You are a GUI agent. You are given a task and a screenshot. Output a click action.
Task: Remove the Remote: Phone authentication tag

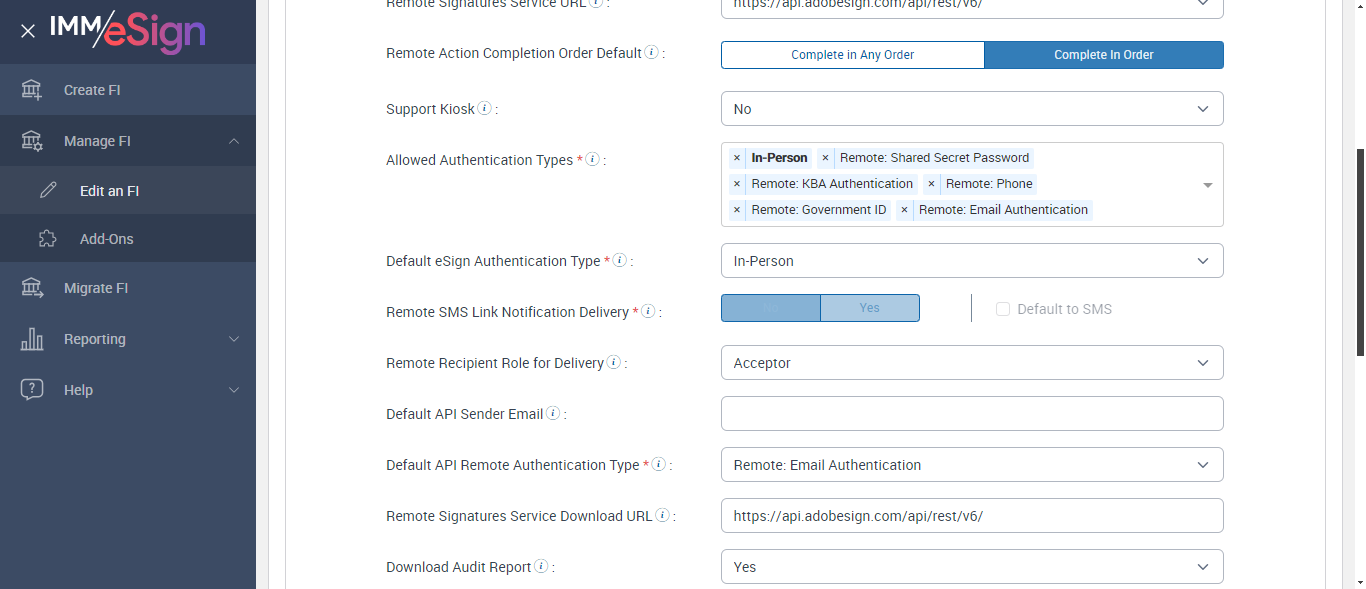(x=931, y=184)
